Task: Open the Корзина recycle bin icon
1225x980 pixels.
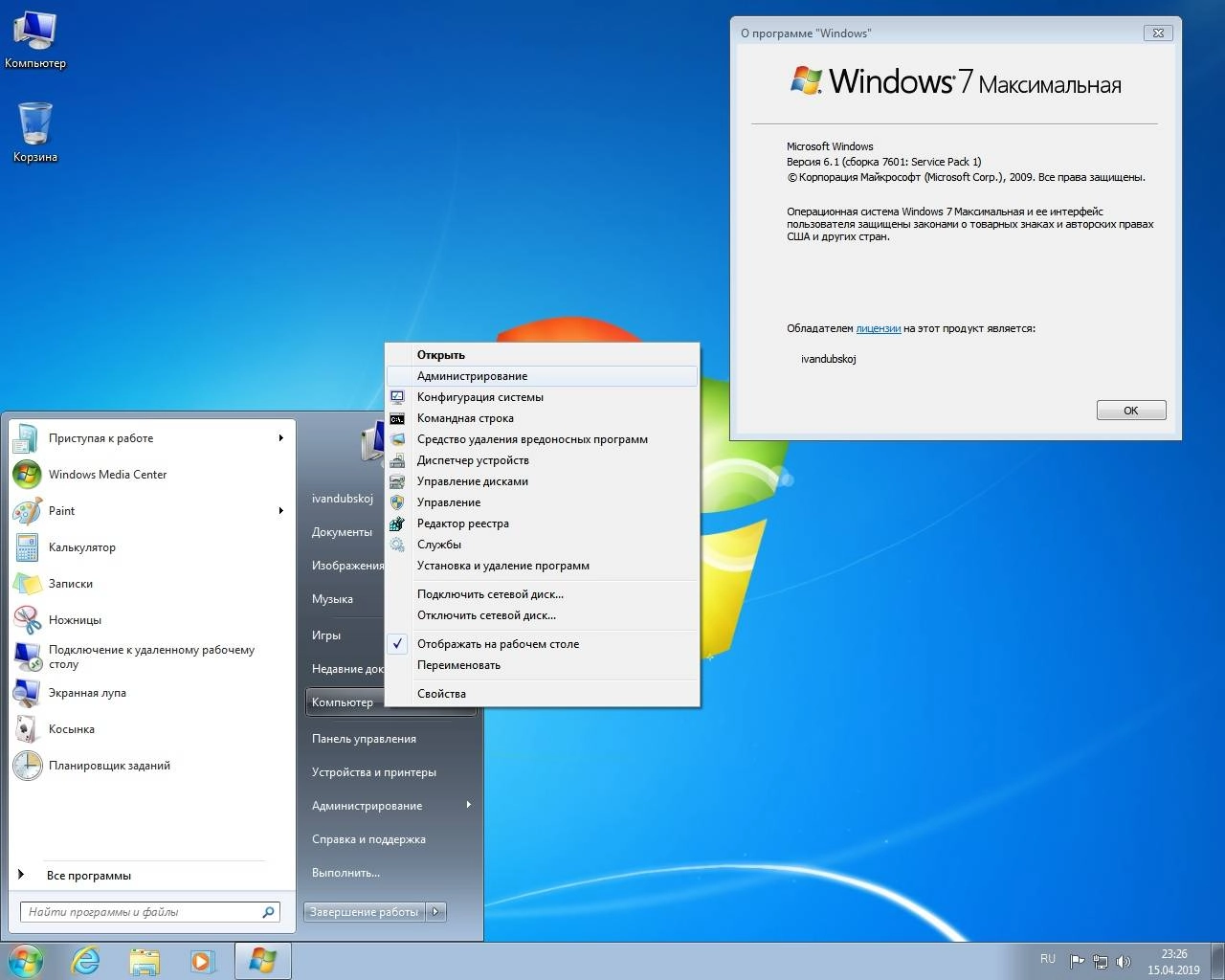Action: 35,131
